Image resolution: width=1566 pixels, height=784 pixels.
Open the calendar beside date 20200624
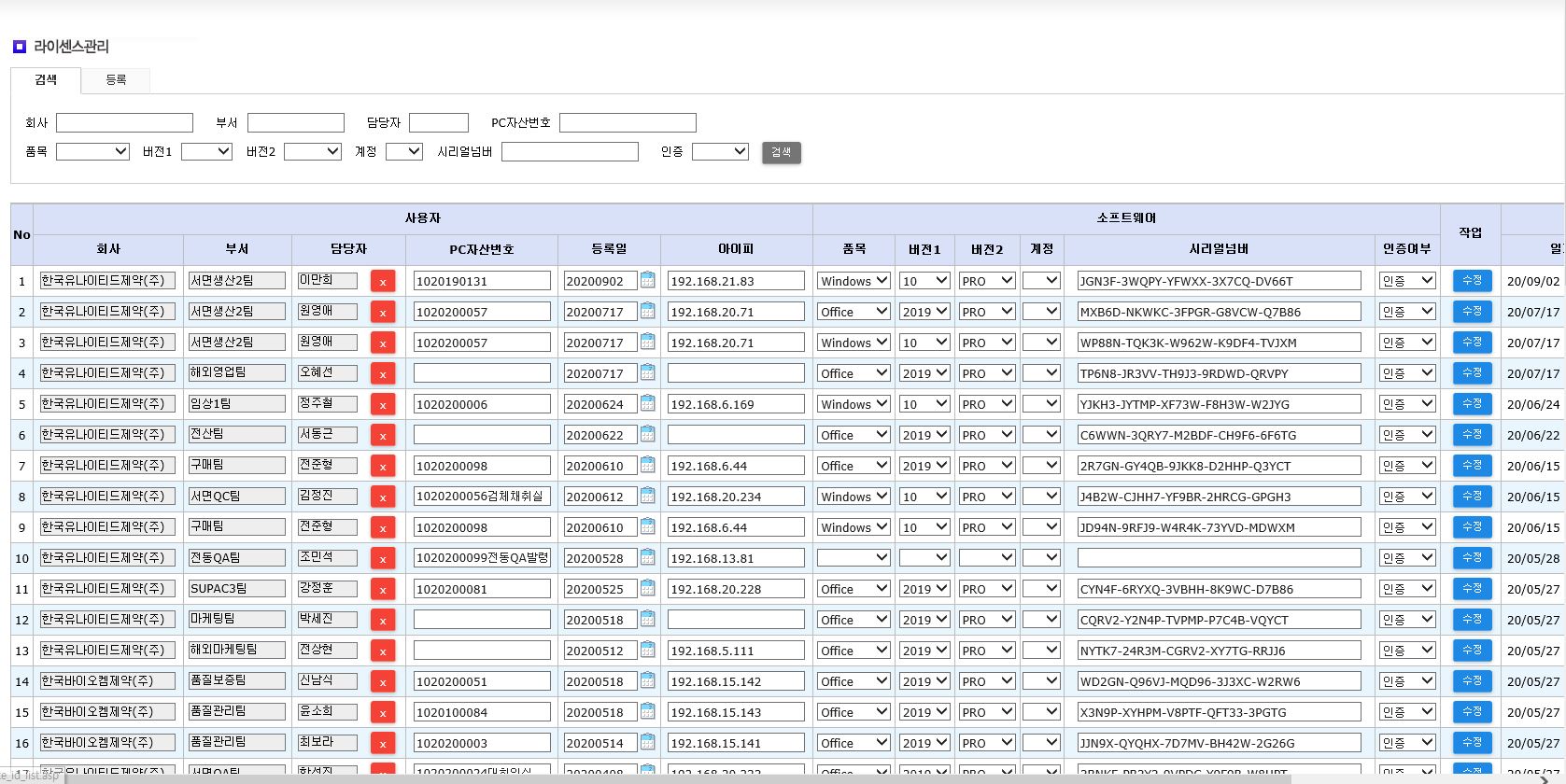point(647,403)
